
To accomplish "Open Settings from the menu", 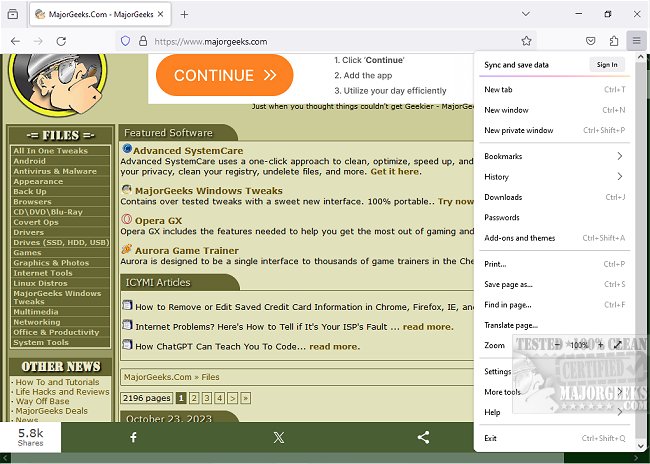I will [554, 371].
